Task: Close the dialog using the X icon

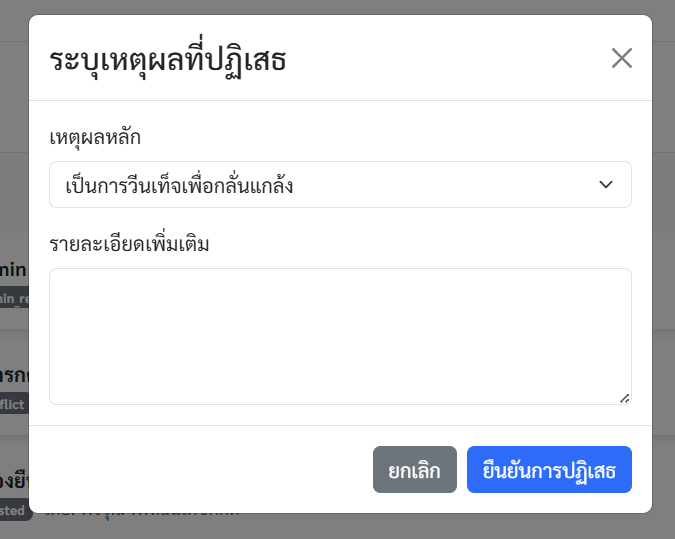Action: [x=621, y=58]
